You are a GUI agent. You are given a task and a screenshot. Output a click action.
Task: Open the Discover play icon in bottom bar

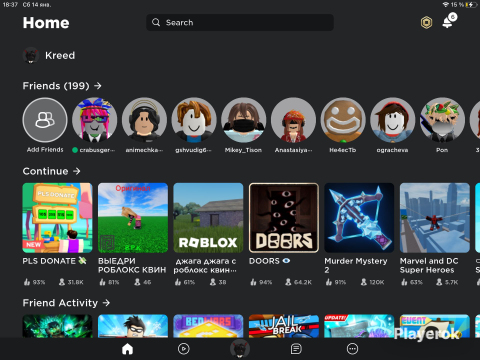click(x=184, y=349)
